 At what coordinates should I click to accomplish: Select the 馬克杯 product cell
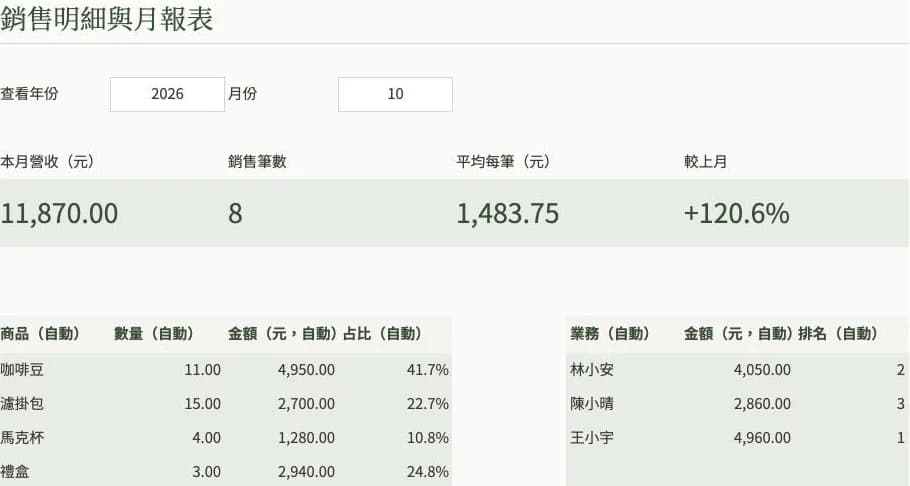click(x=22, y=438)
